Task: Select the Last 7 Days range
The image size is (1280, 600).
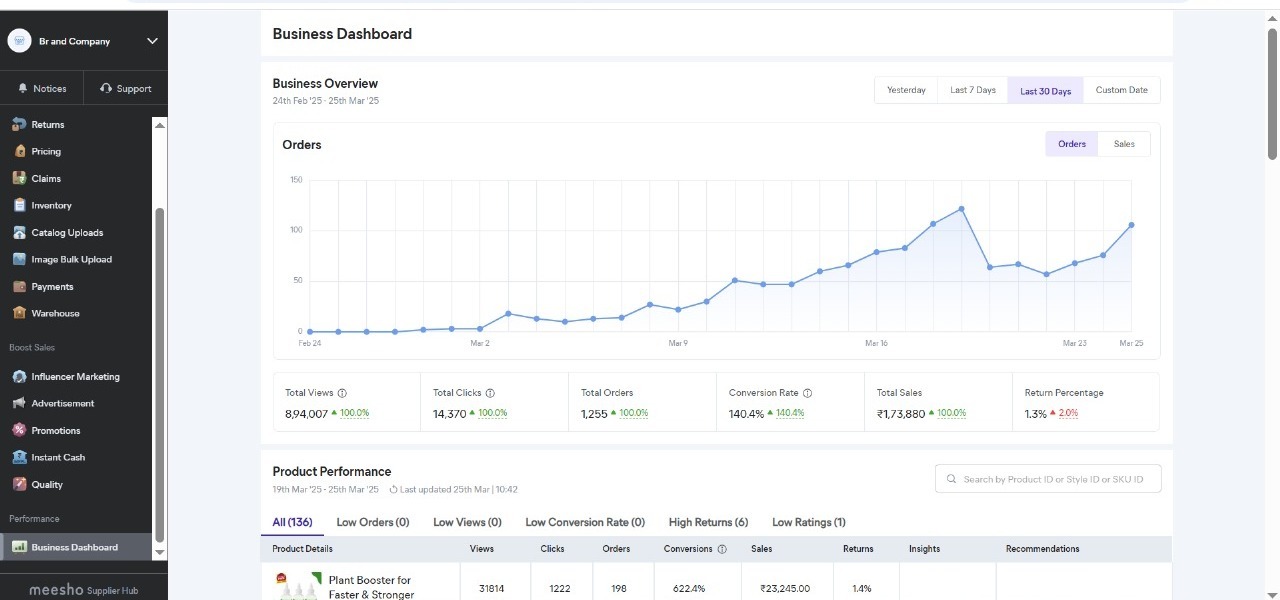Action: point(972,90)
